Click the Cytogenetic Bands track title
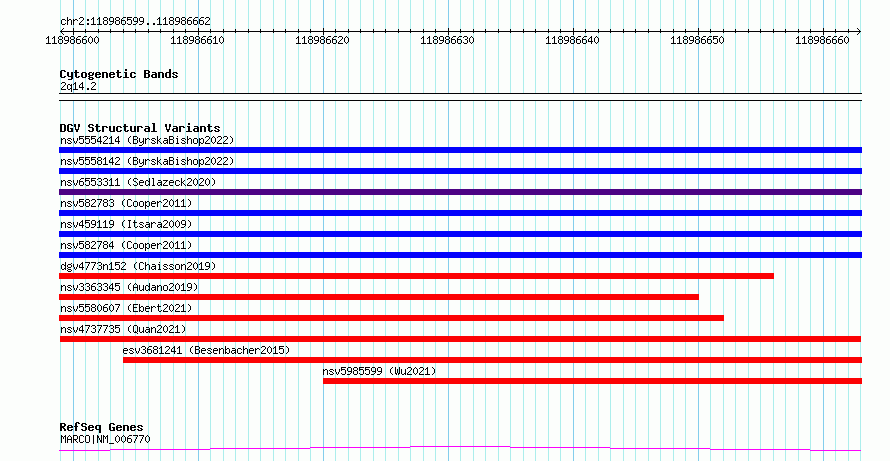This screenshot has width=890, height=461. pyautogui.click(x=119, y=74)
